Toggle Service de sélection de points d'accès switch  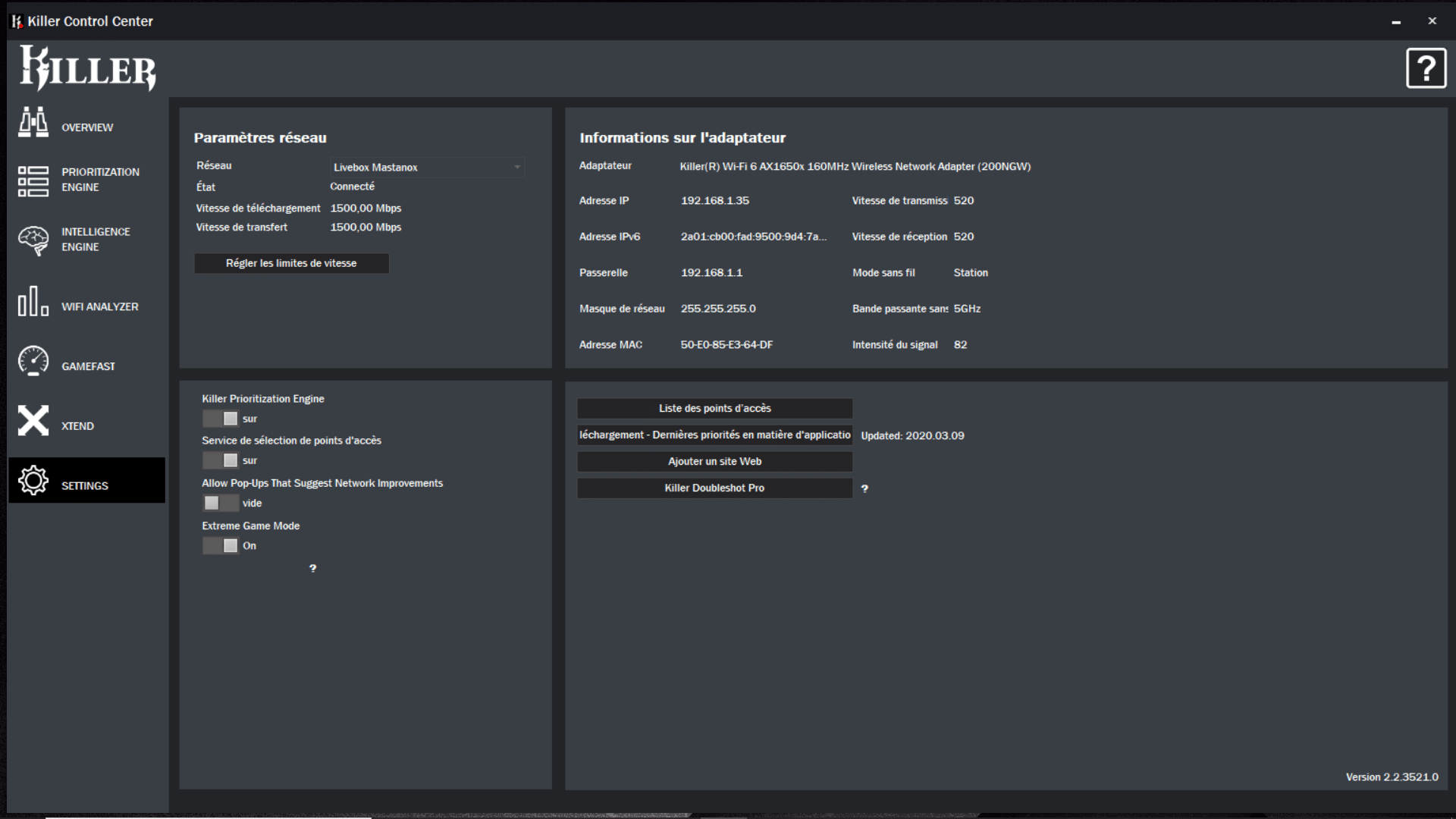click(221, 460)
